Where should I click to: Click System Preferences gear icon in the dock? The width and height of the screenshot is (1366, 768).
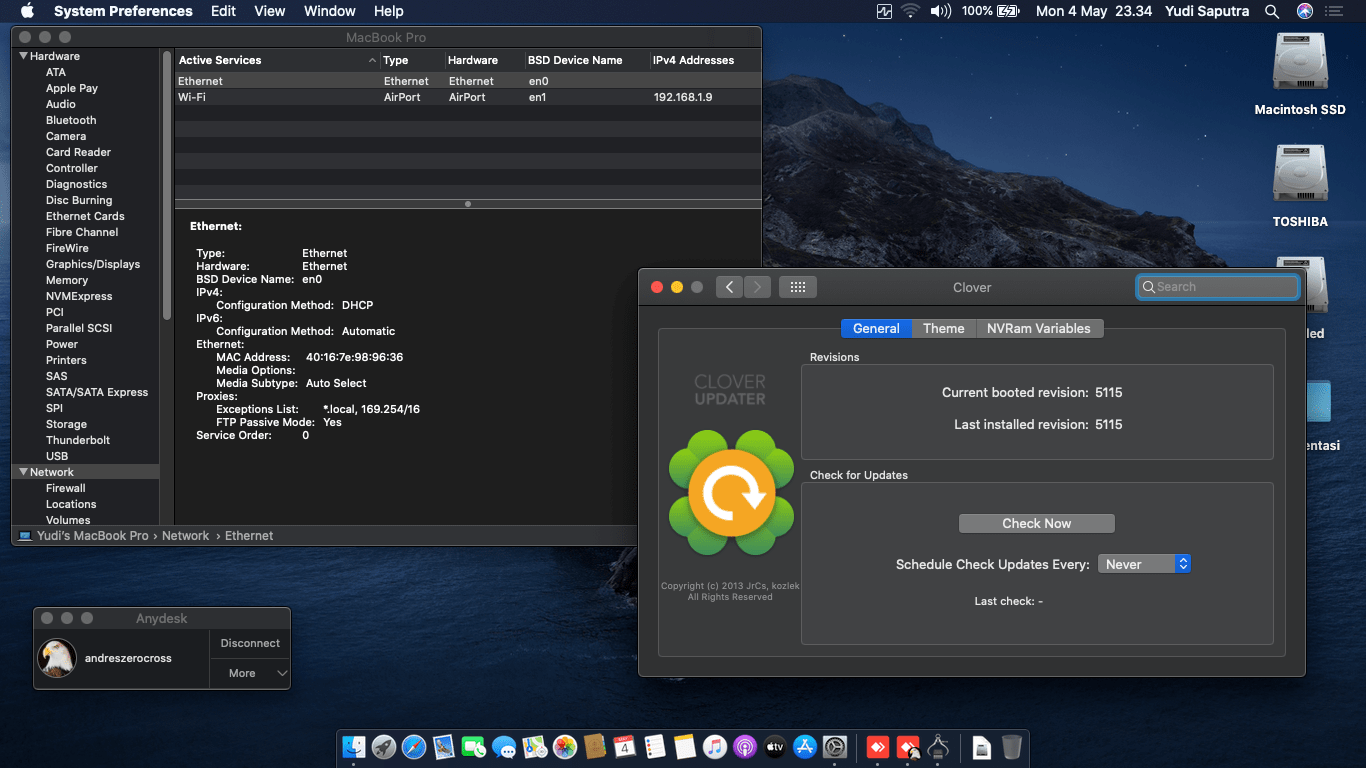point(835,747)
